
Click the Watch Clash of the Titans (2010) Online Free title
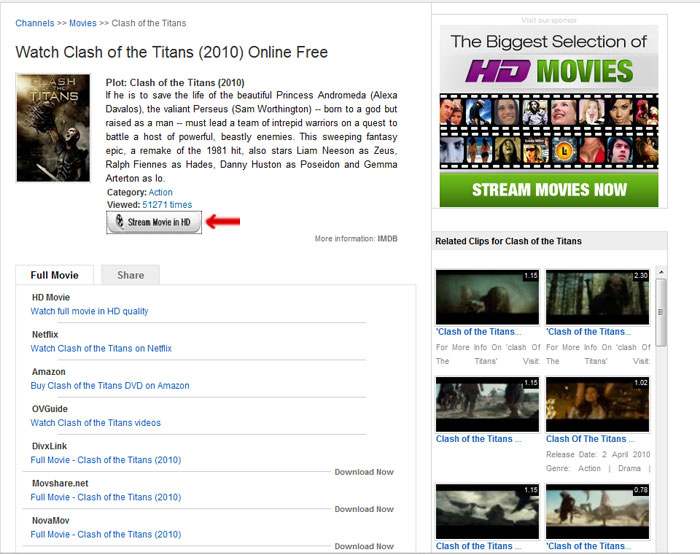pyautogui.click(x=171, y=52)
